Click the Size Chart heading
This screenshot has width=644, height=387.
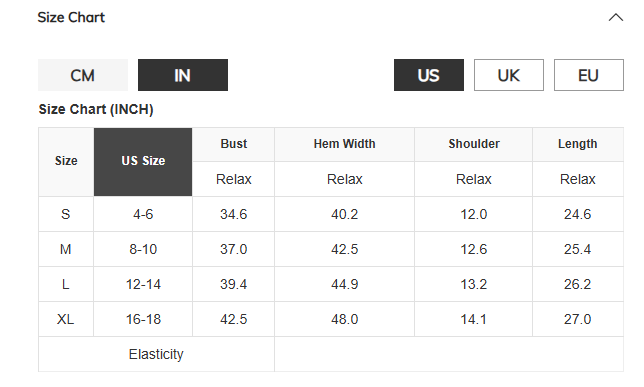click(x=71, y=17)
